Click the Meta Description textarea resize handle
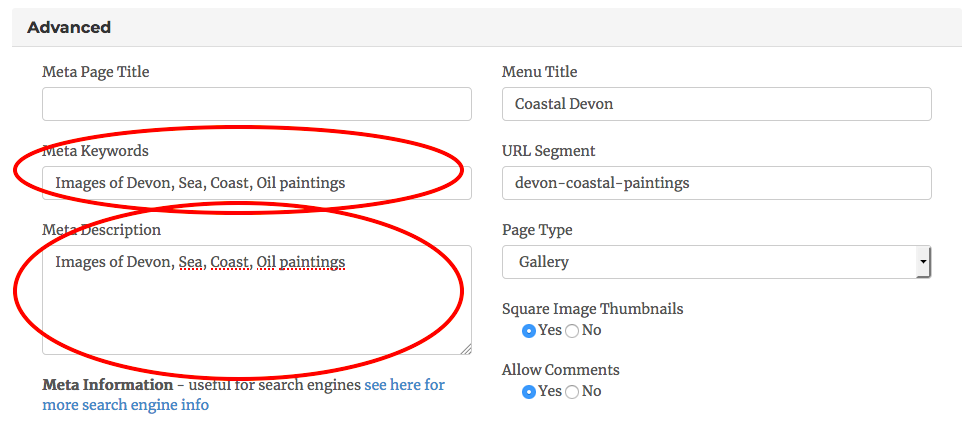This screenshot has width=978, height=442. [x=465, y=348]
